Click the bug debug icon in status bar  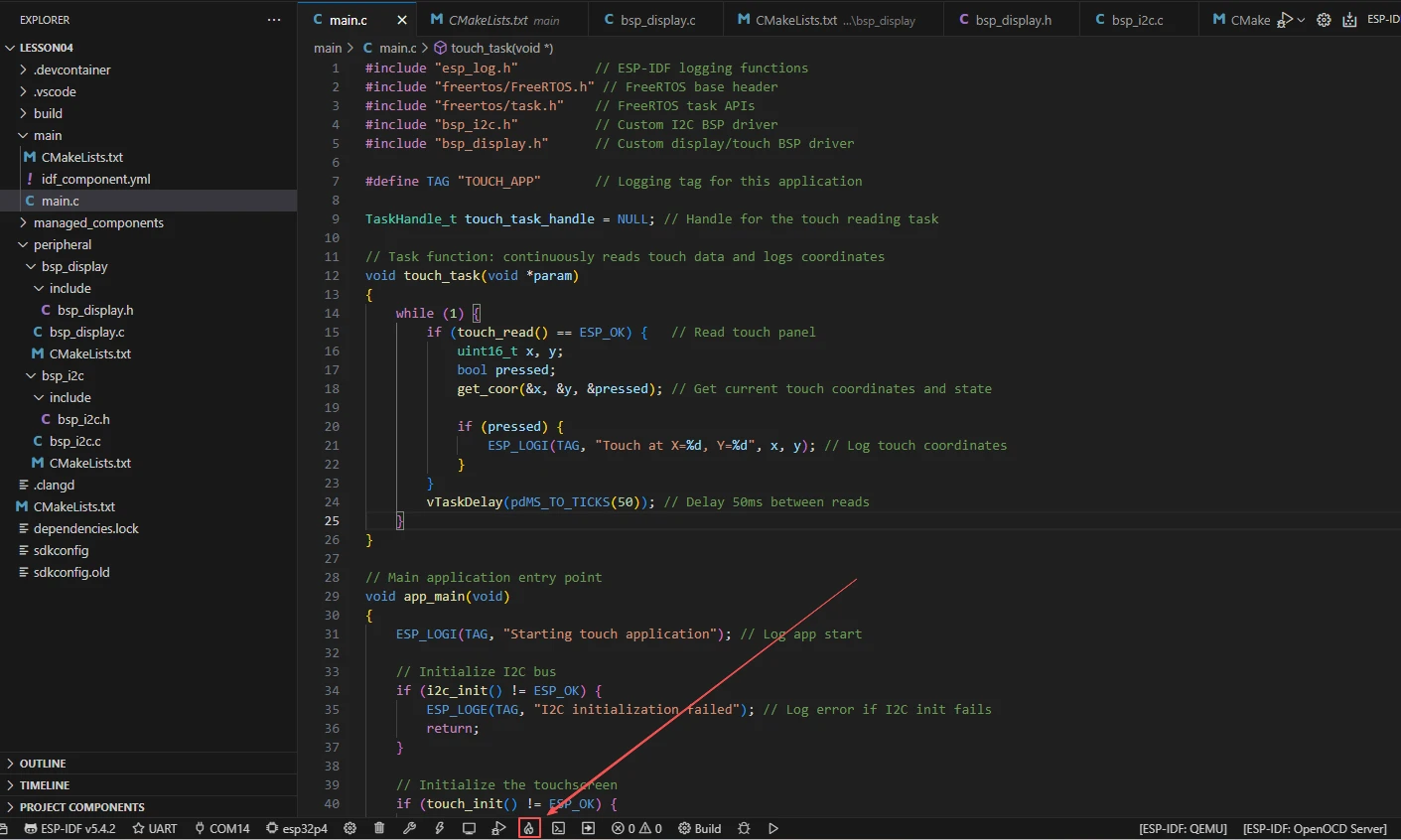(x=744, y=828)
